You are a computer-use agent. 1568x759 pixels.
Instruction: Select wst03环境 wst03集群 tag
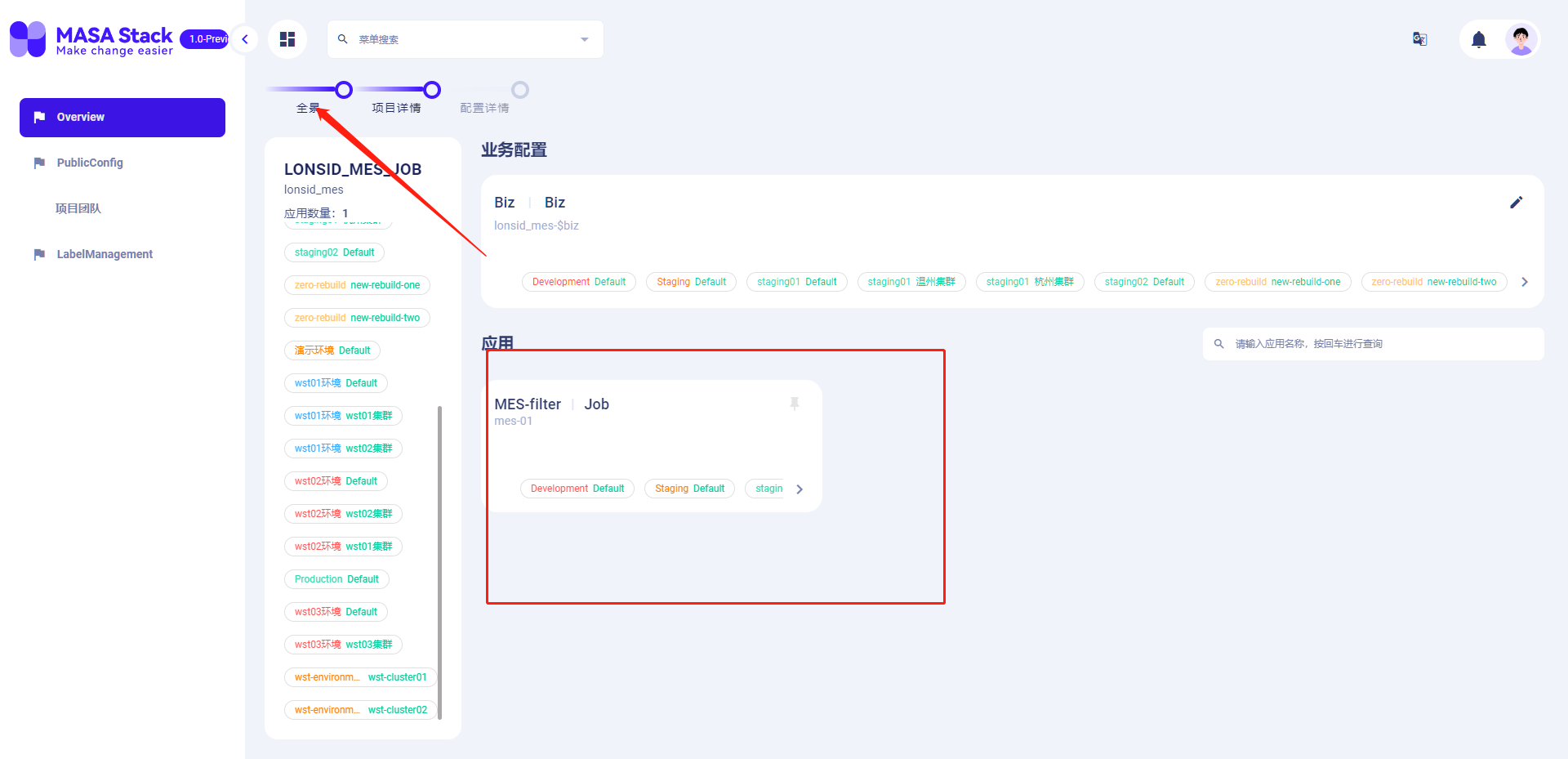pos(343,645)
